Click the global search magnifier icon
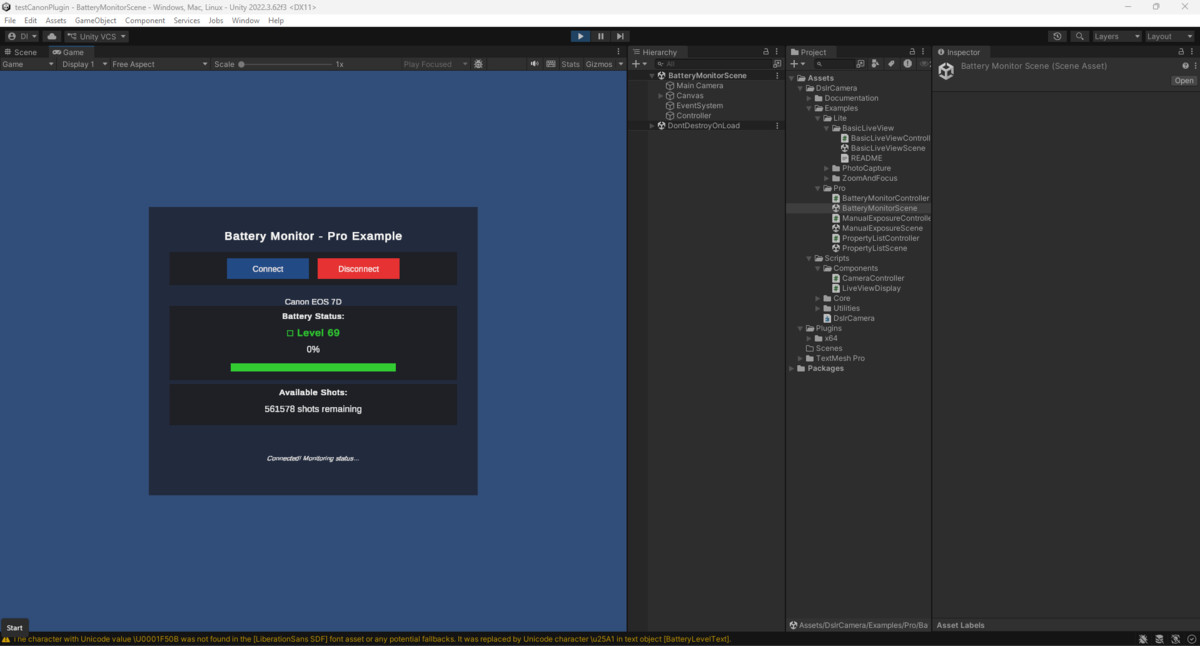The height and width of the screenshot is (646, 1200). [1080, 36]
